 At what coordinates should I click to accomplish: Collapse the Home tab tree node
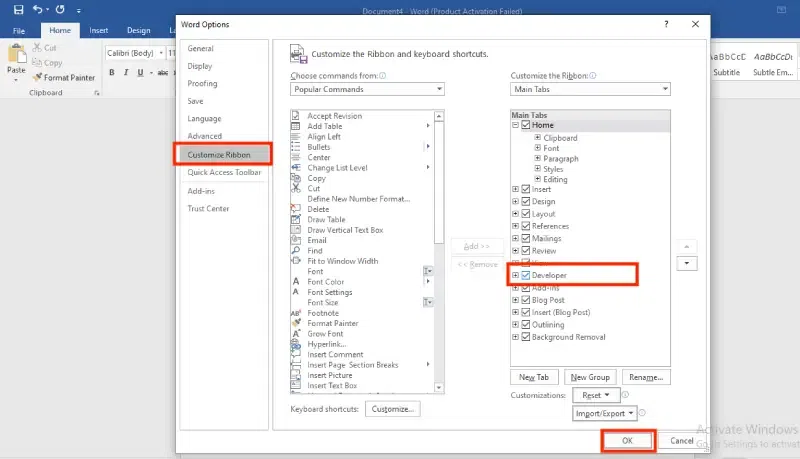pos(515,125)
